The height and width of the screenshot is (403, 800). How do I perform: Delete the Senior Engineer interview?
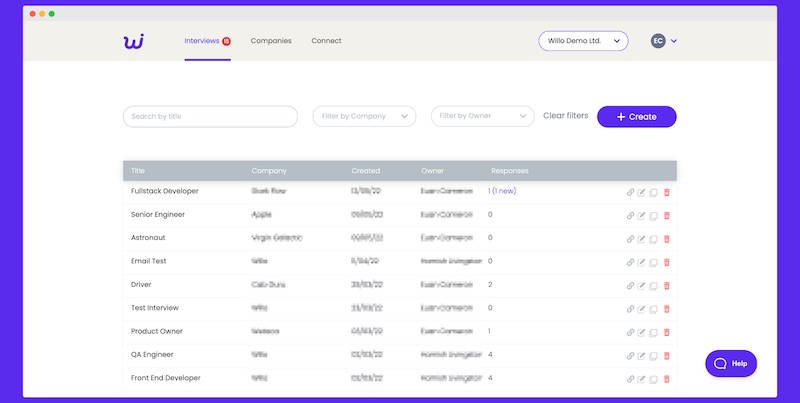pos(666,216)
